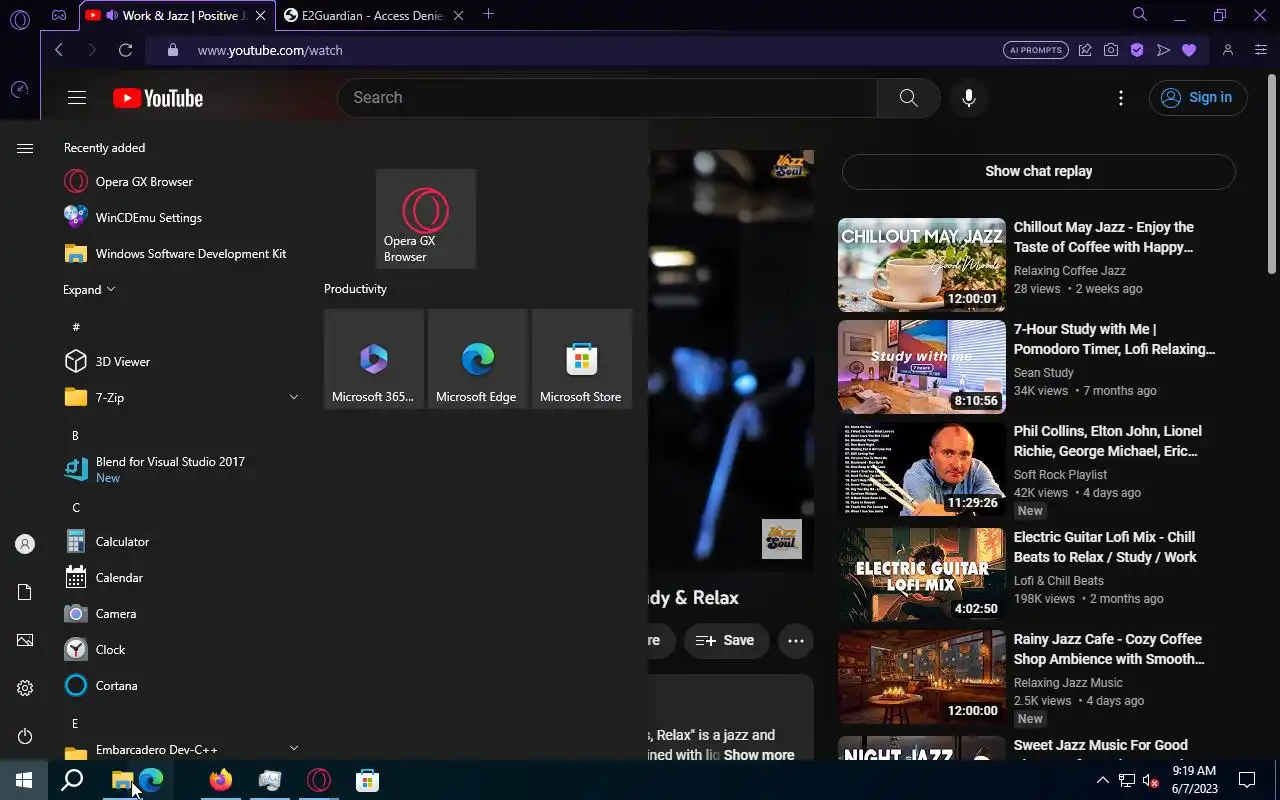Open the browser profile icon
This screenshot has height=800, width=1280.
(1228, 50)
